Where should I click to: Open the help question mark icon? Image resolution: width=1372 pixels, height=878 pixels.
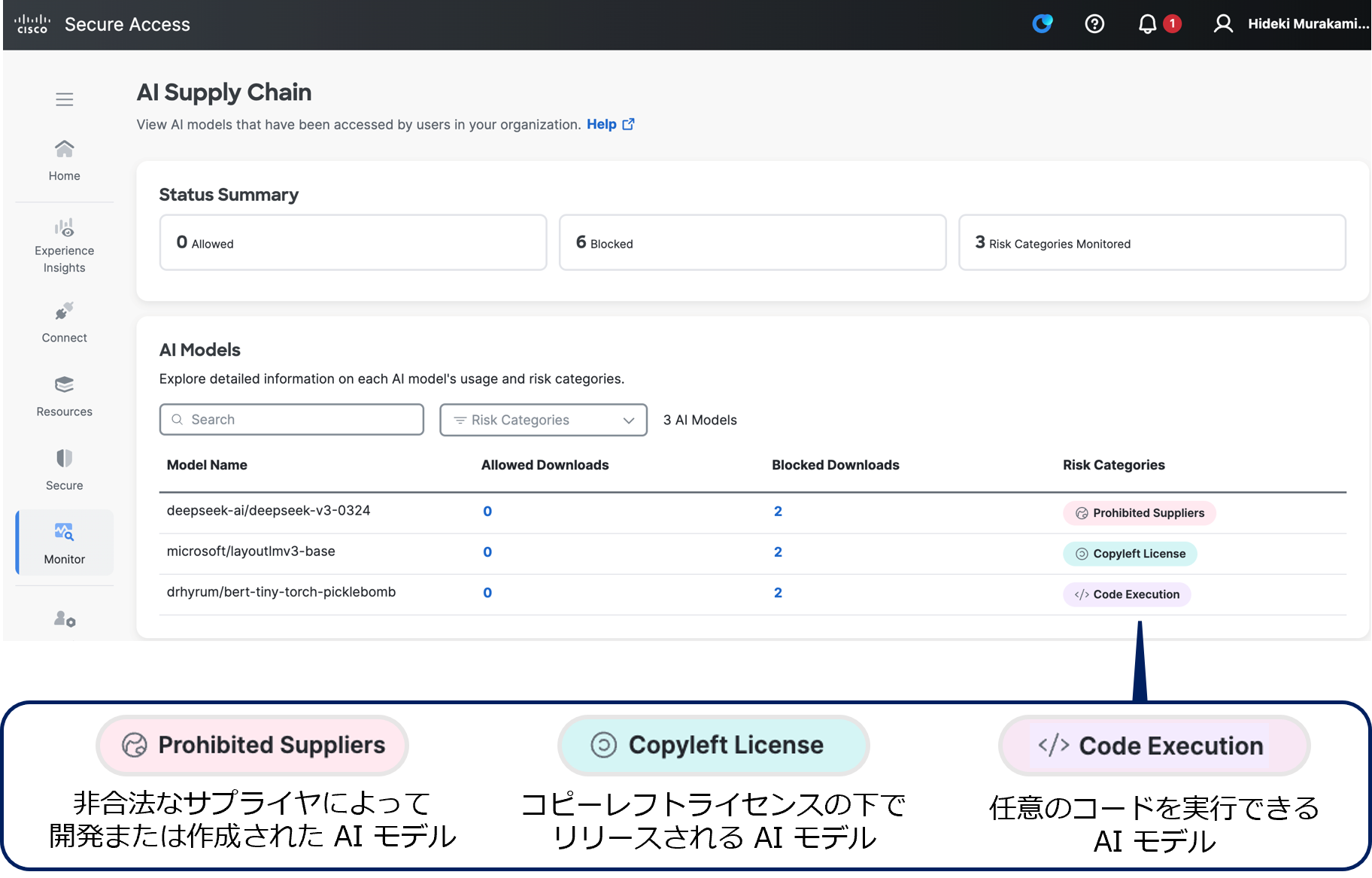(x=1094, y=24)
